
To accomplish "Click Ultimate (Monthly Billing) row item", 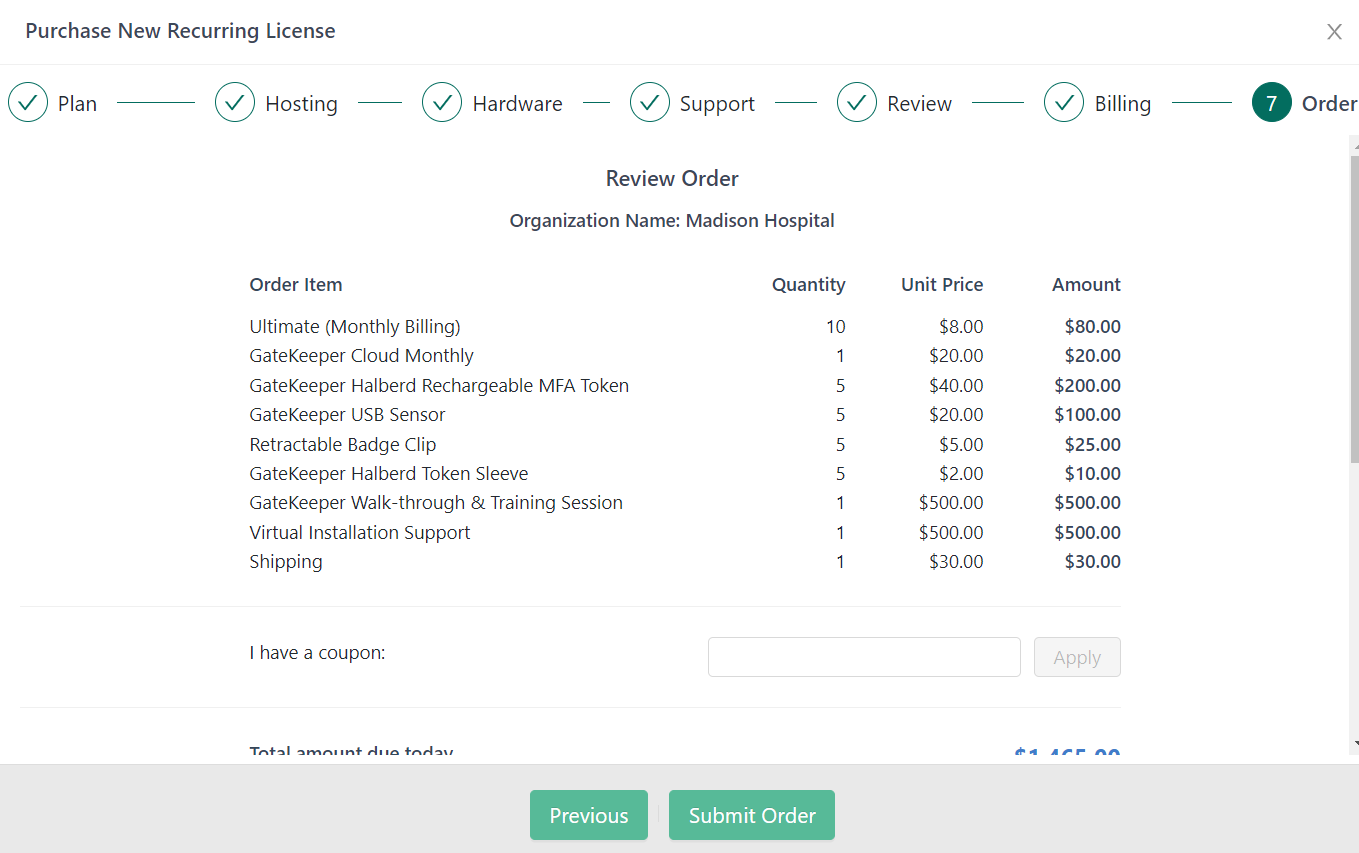I will (355, 327).
